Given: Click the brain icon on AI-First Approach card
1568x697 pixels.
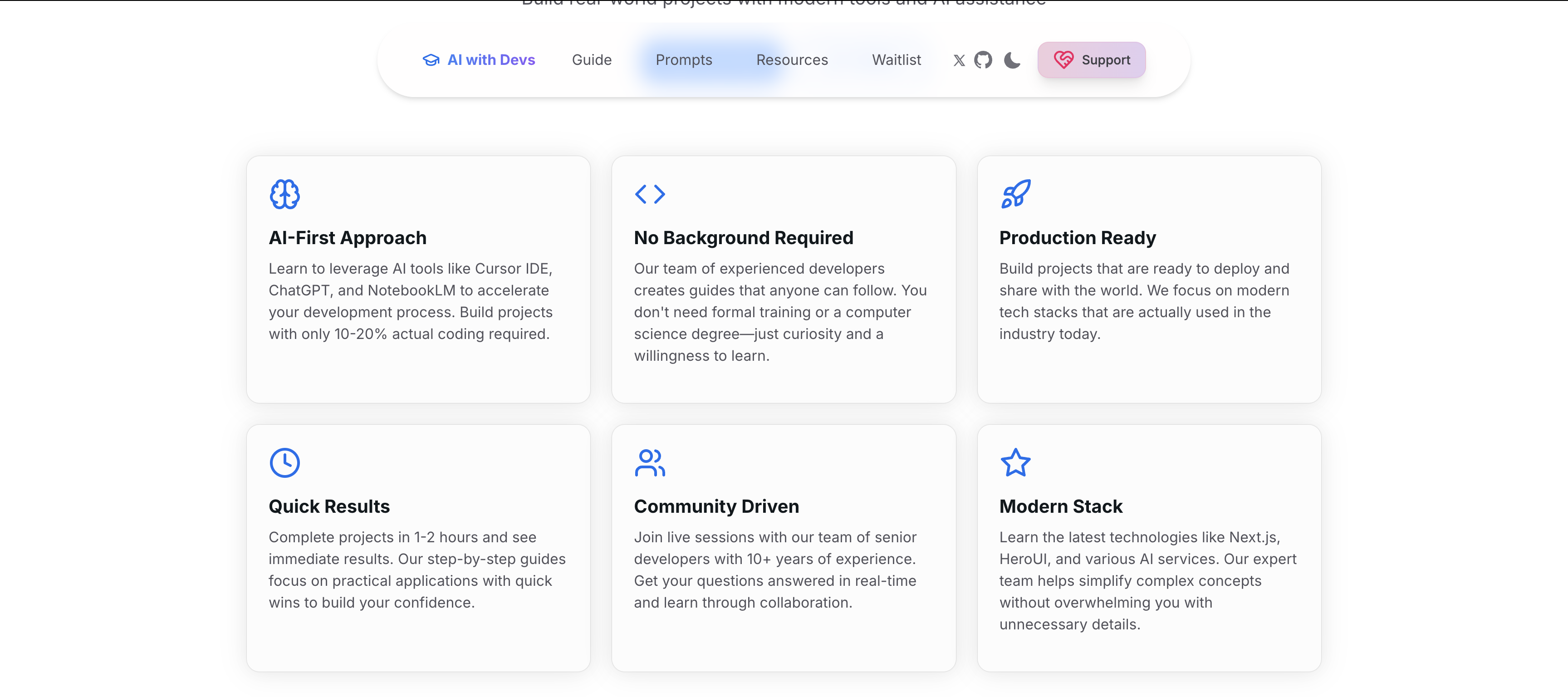Looking at the screenshot, I should click(x=285, y=194).
